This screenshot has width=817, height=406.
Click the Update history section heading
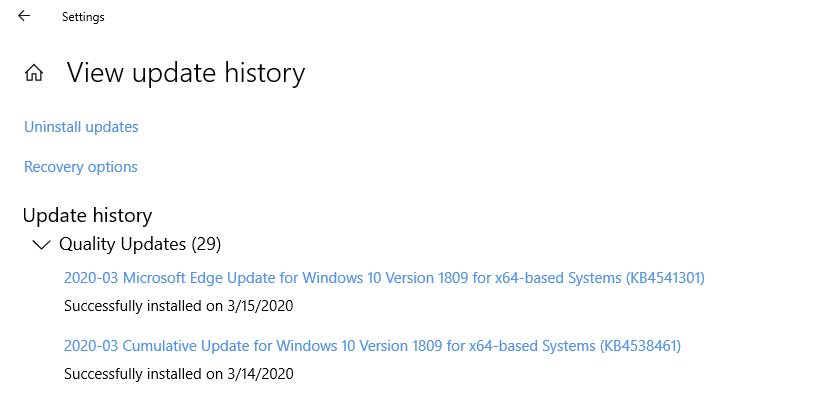[x=87, y=215]
